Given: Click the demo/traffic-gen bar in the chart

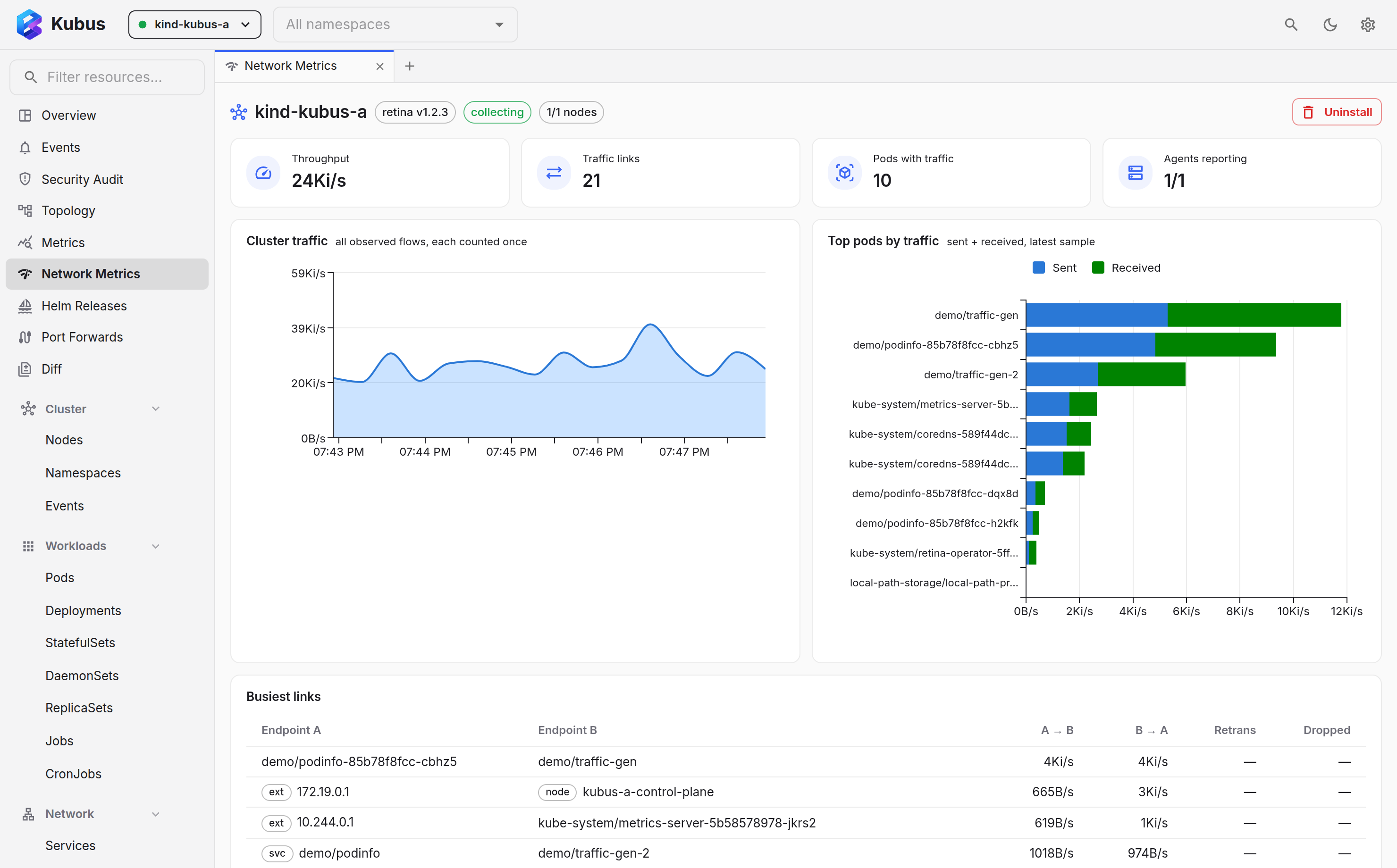Looking at the screenshot, I should coord(1183,315).
